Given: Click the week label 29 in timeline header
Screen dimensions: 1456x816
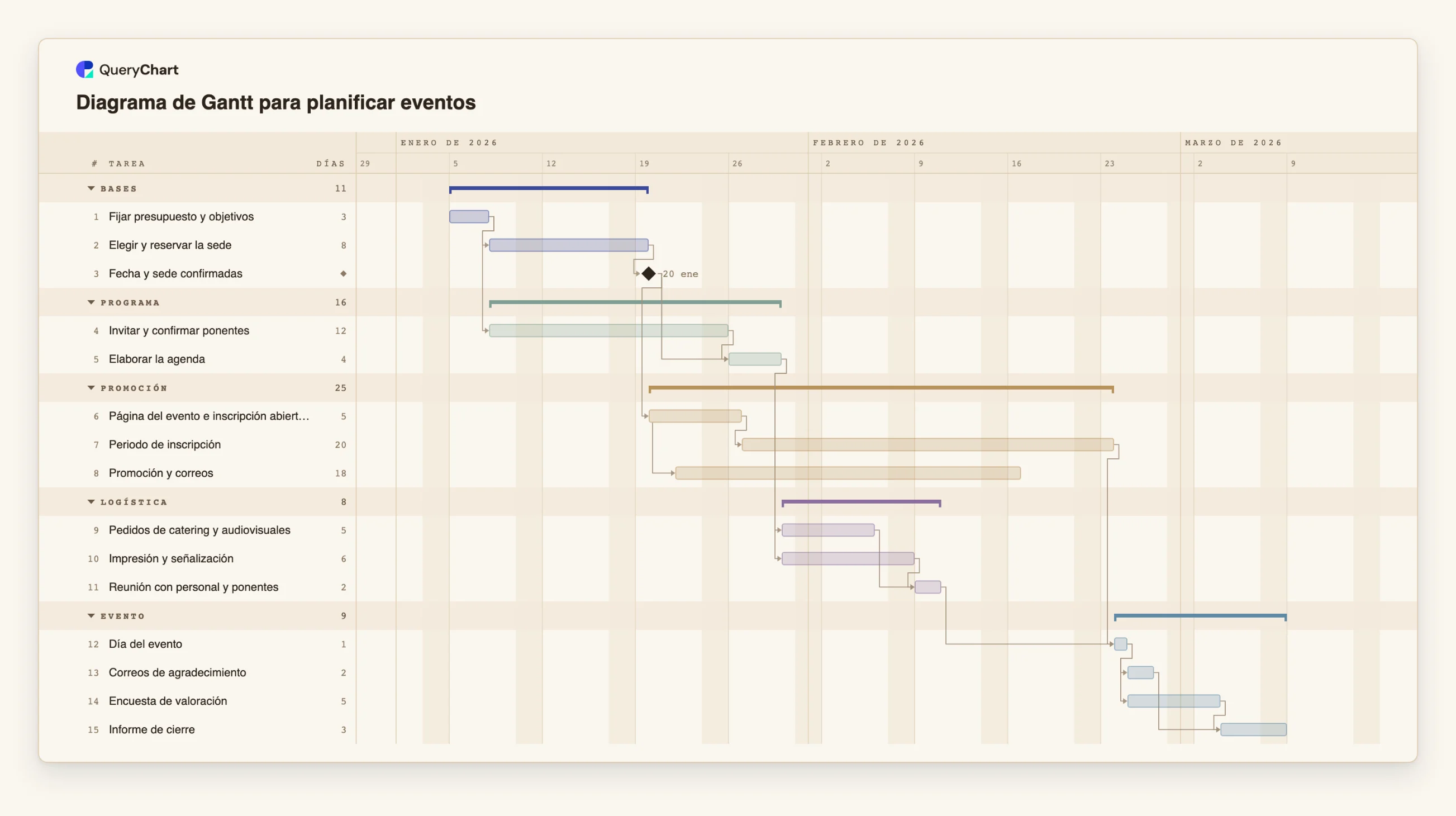Looking at the screenshot, I should pyautogui.click(x=365, y=163).
